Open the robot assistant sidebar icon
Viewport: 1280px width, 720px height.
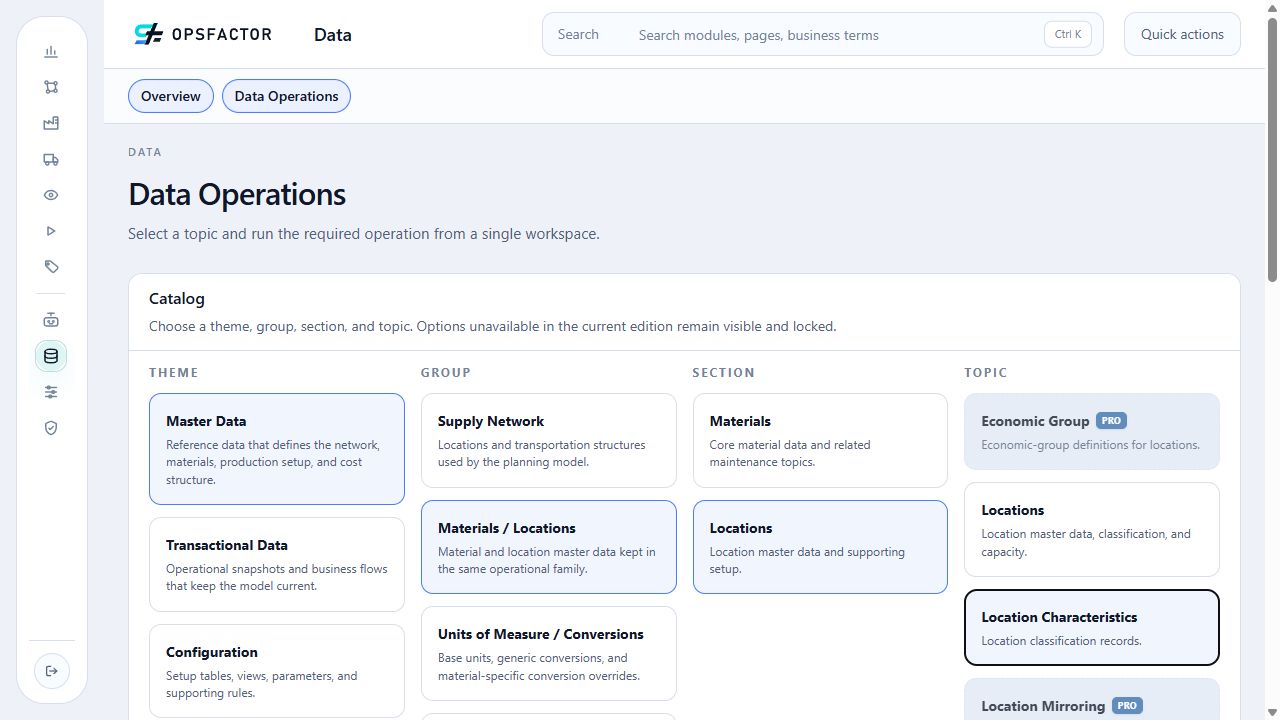click(51, 320)
